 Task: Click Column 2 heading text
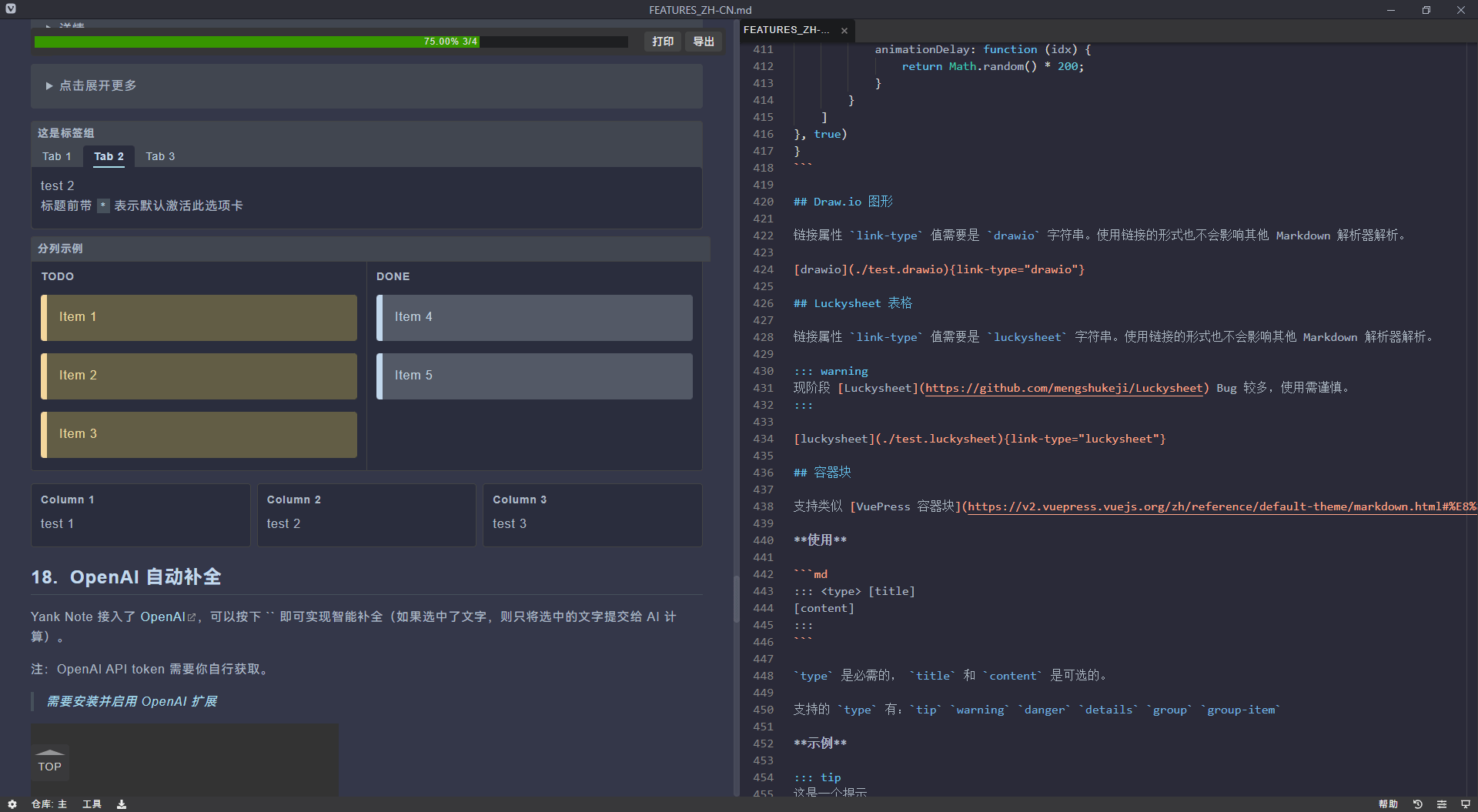(x=294, y=500)
